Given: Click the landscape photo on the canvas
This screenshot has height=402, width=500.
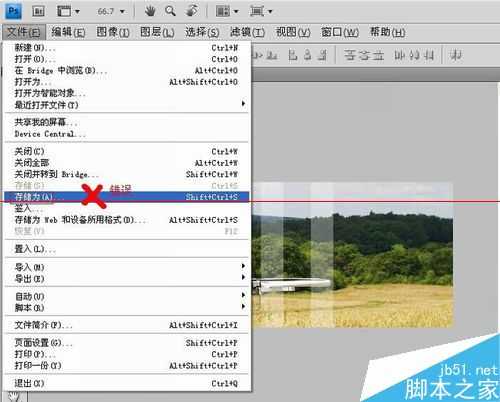Looking at the screenshot, I should [352, 255].
